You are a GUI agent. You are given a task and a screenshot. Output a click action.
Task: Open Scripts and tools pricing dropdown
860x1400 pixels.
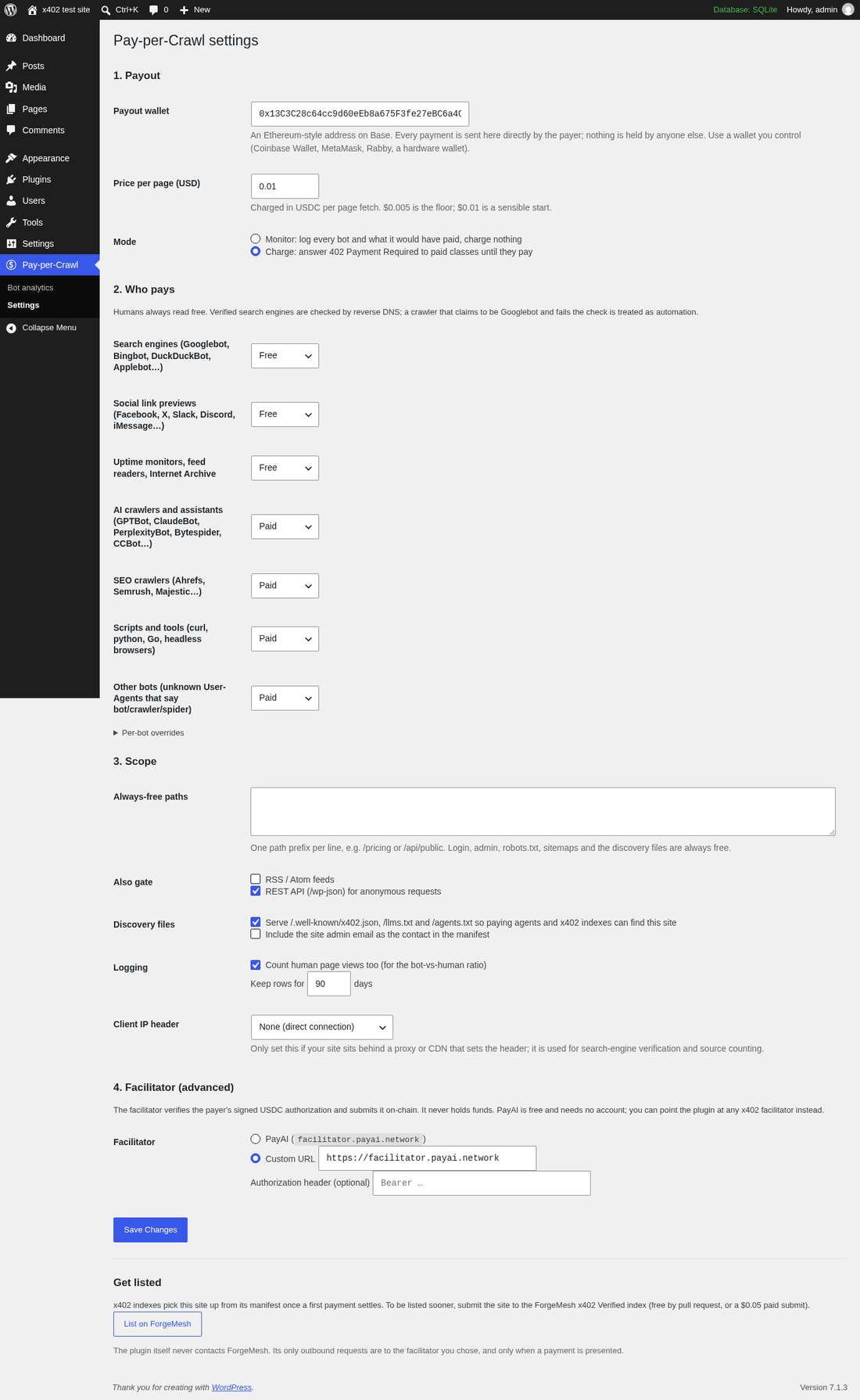tap(285, 639)
